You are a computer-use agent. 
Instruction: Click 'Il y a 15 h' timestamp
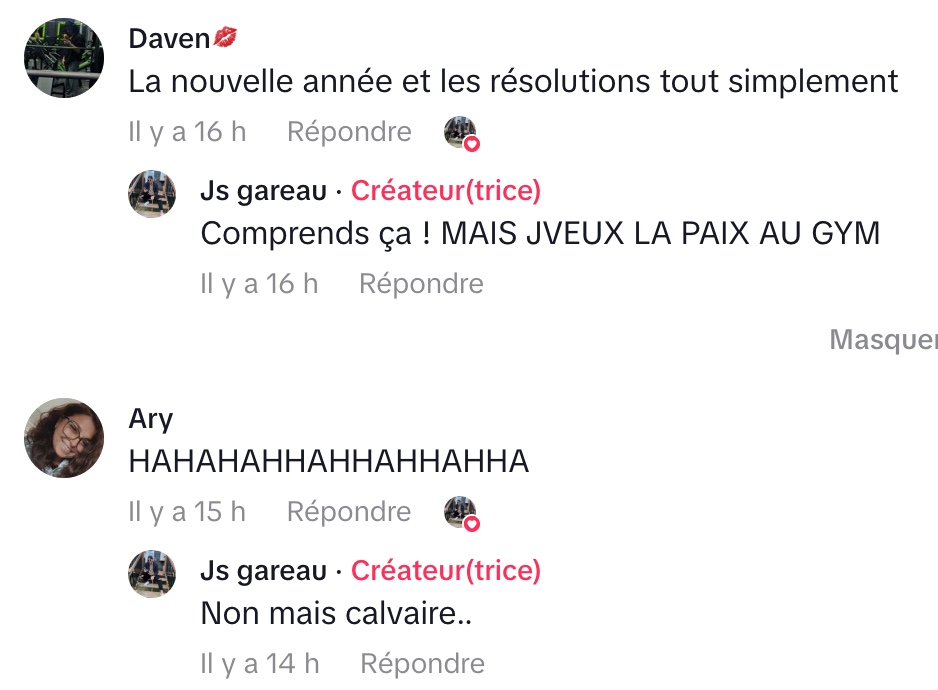(187, 512)
